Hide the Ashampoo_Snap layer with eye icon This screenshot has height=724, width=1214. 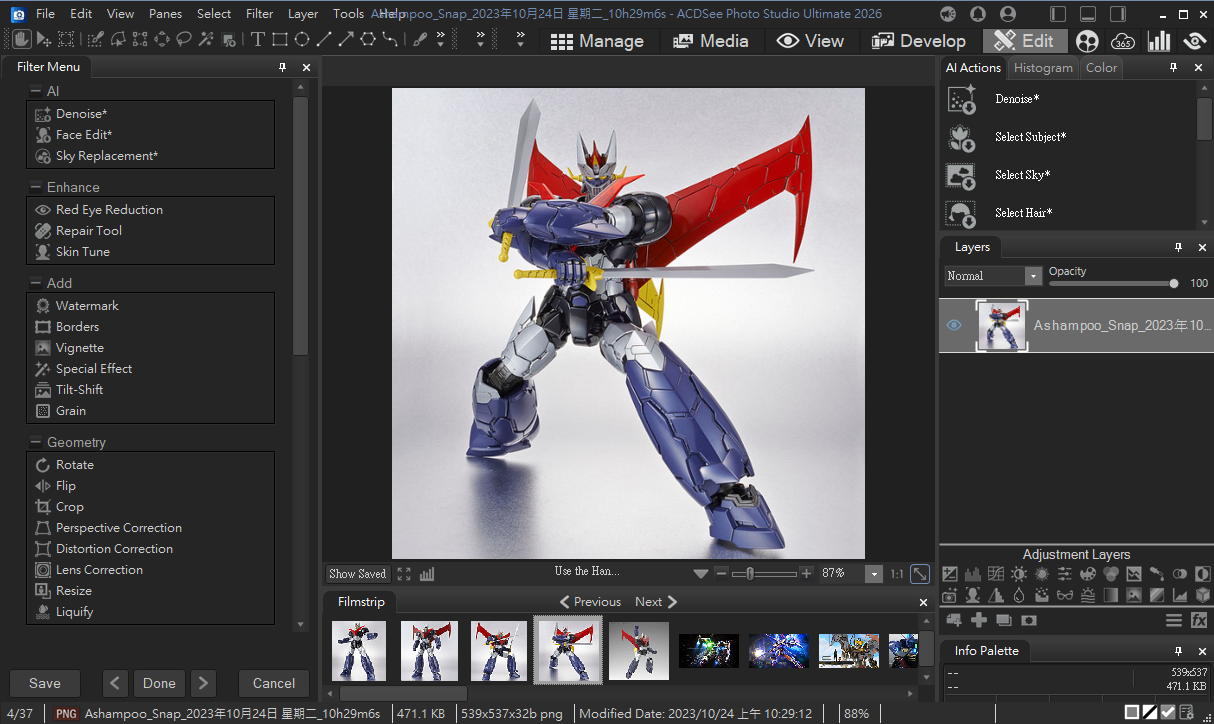tap(954, 325)
